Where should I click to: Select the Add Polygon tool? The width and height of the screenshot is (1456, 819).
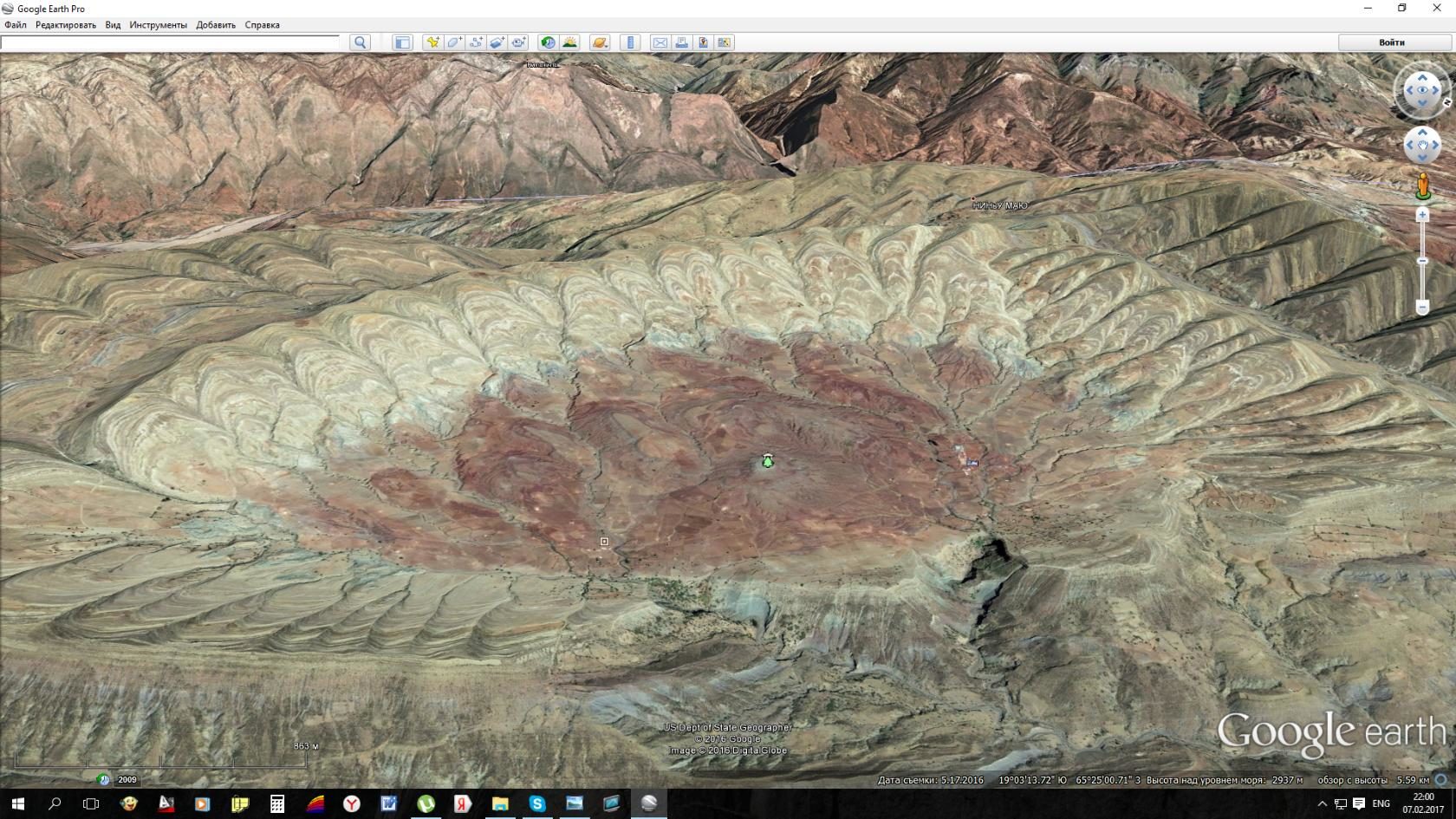coord(453,42)
